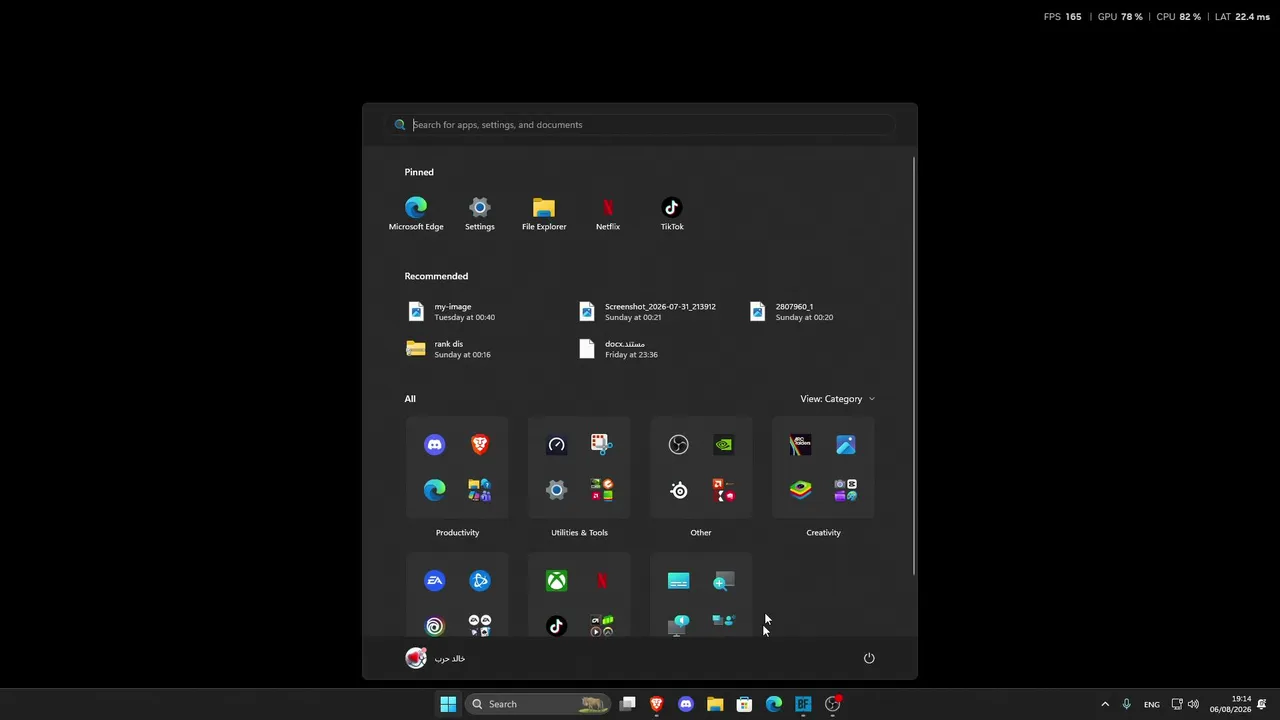Click the Windows Start button on taskbar
Viewport: 1280px width, 720px height.
[x=448, y=704]
